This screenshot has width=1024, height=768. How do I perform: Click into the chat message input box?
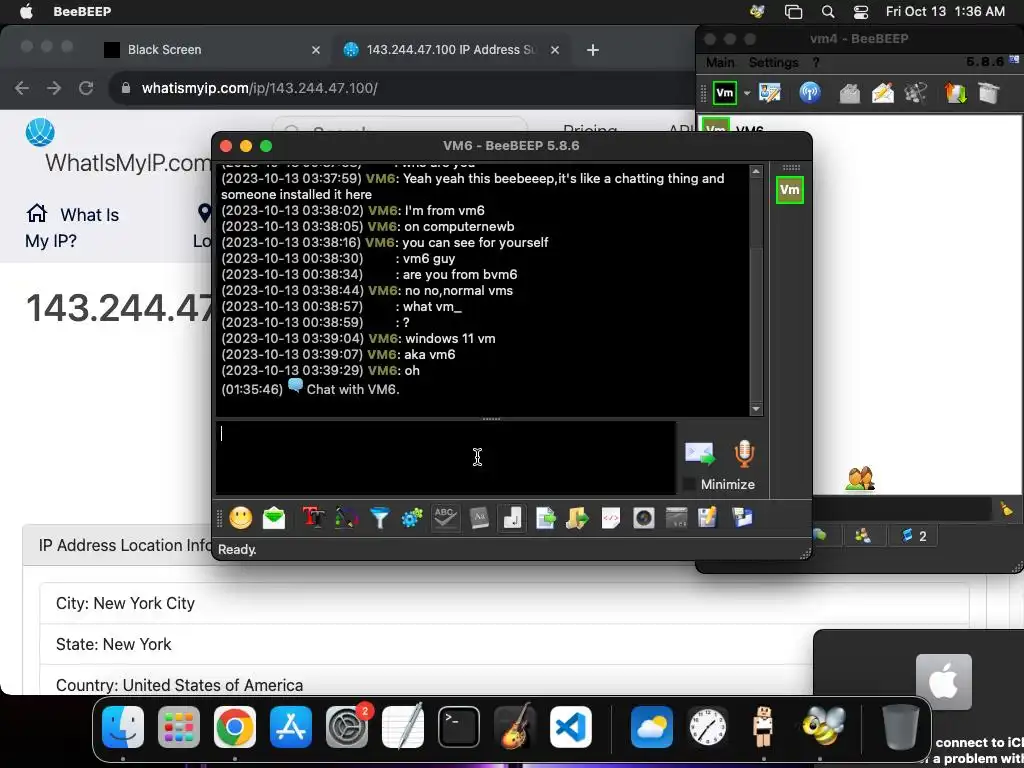click(x=445, y=457)
